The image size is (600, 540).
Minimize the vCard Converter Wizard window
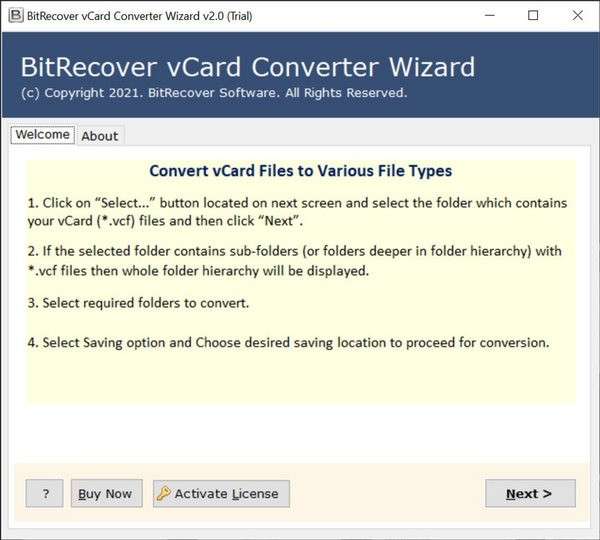[486, 15]
